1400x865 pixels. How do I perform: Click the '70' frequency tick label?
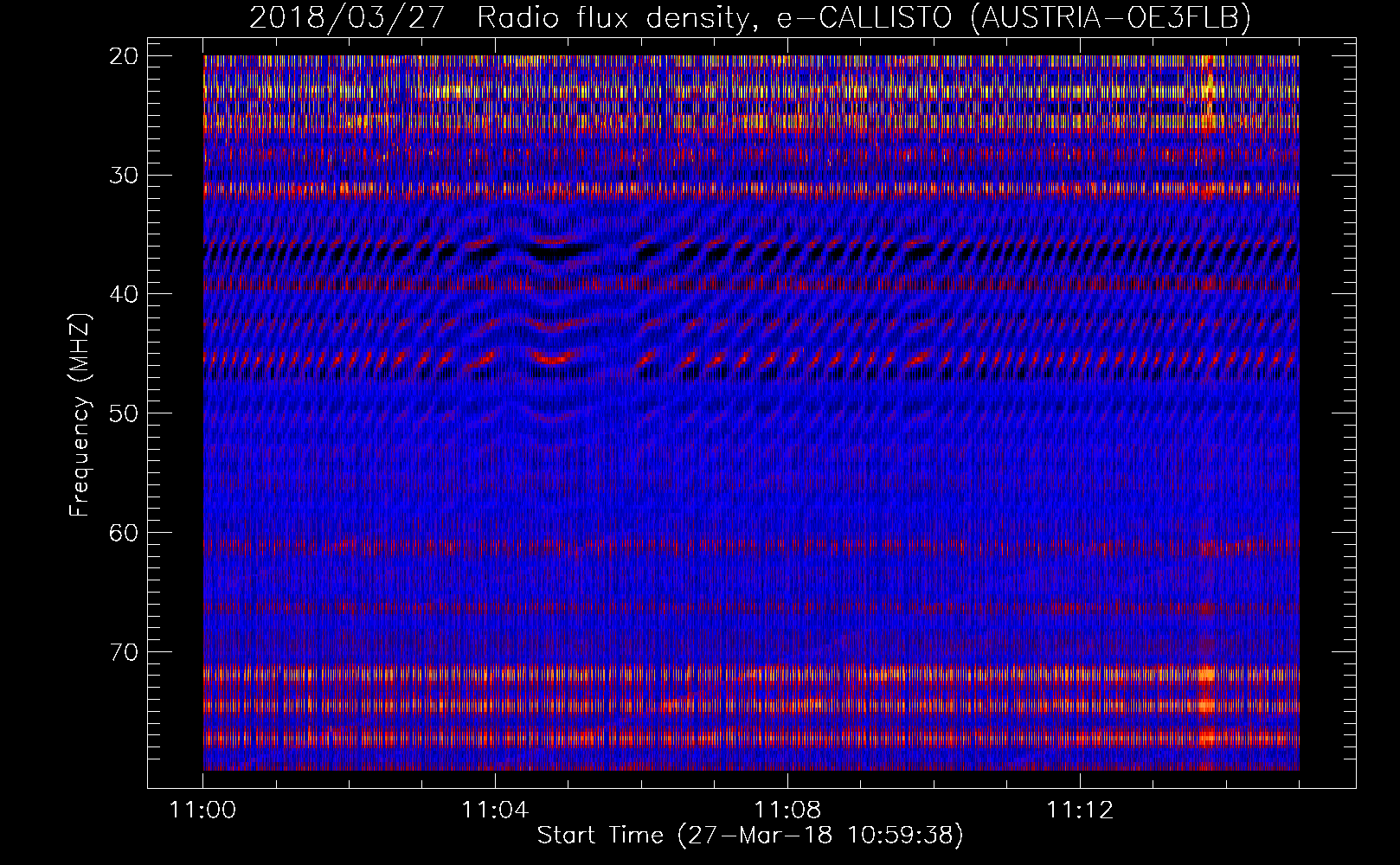coord(124,652)
